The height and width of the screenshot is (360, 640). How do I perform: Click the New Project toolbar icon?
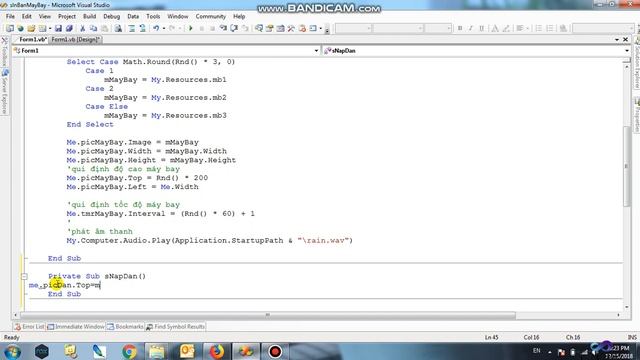pos(9,28)
